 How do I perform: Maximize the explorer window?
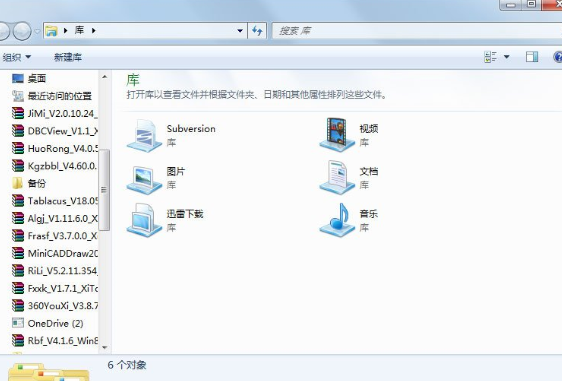click(531, 4)
